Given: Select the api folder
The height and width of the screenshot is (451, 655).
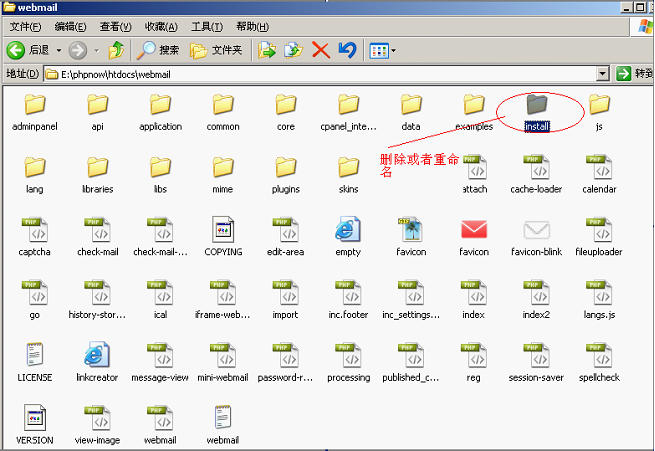Looking at the screenshot, I should click(x=97, y=112).
